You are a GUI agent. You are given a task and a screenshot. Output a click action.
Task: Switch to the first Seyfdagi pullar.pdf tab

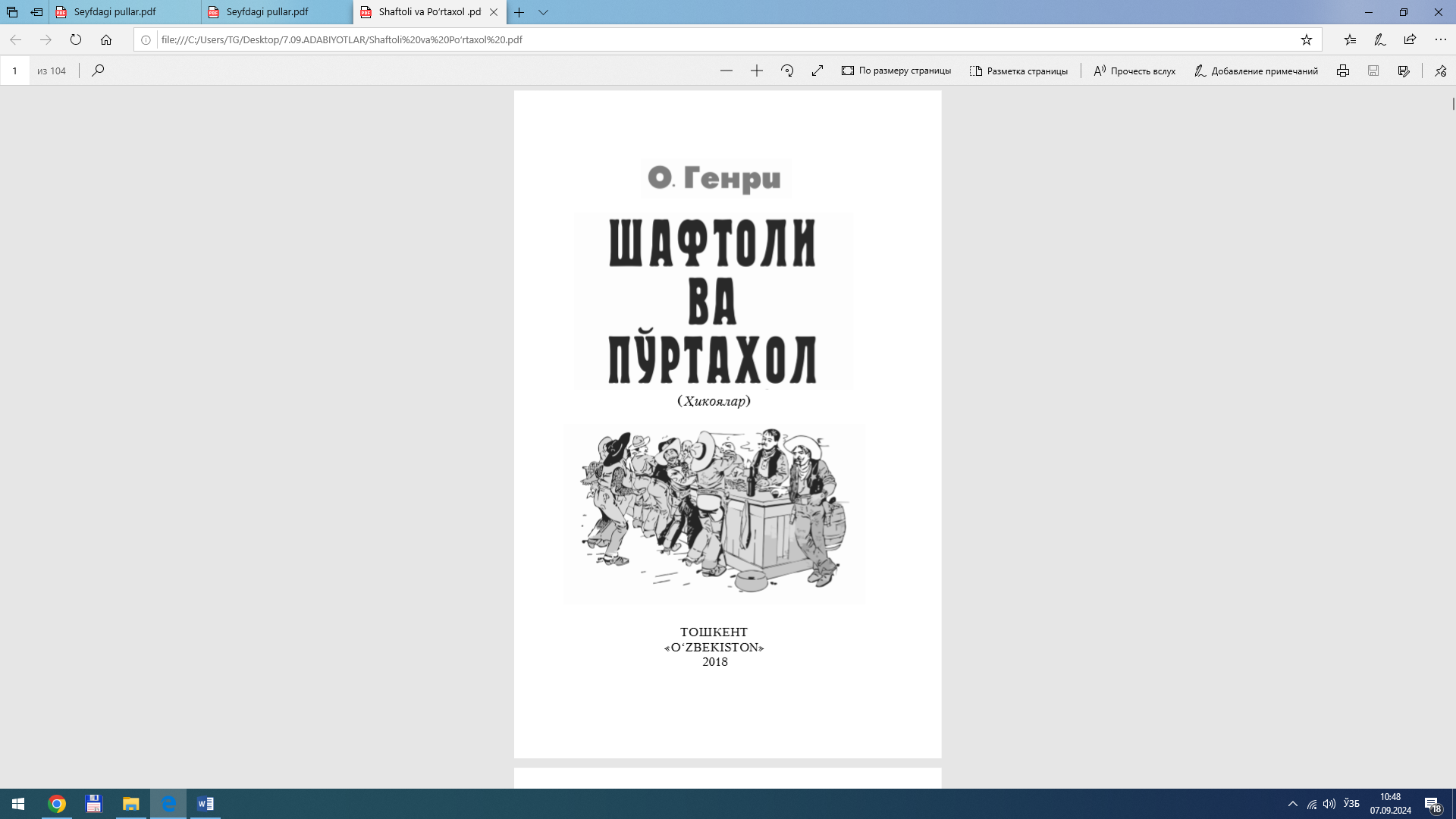click(114, 12)
